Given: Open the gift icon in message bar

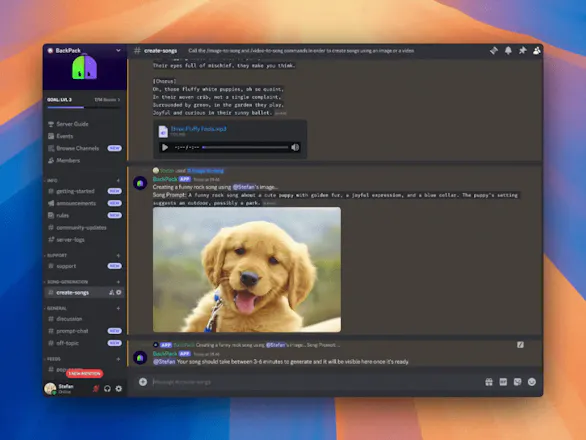Looking at the screenshot, I should 489,382.
